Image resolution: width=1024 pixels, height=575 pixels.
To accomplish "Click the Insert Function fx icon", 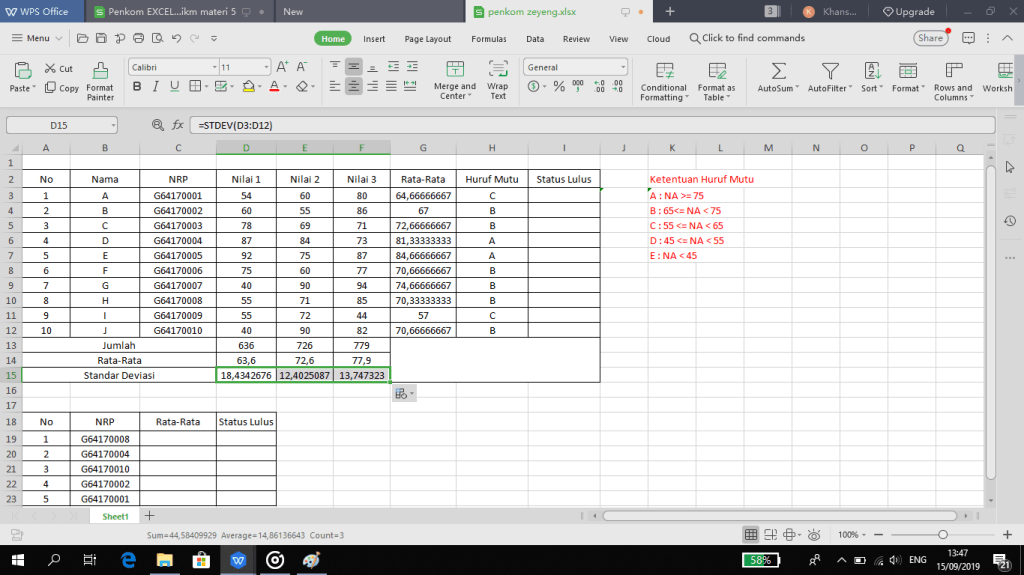I will (178, 125).
